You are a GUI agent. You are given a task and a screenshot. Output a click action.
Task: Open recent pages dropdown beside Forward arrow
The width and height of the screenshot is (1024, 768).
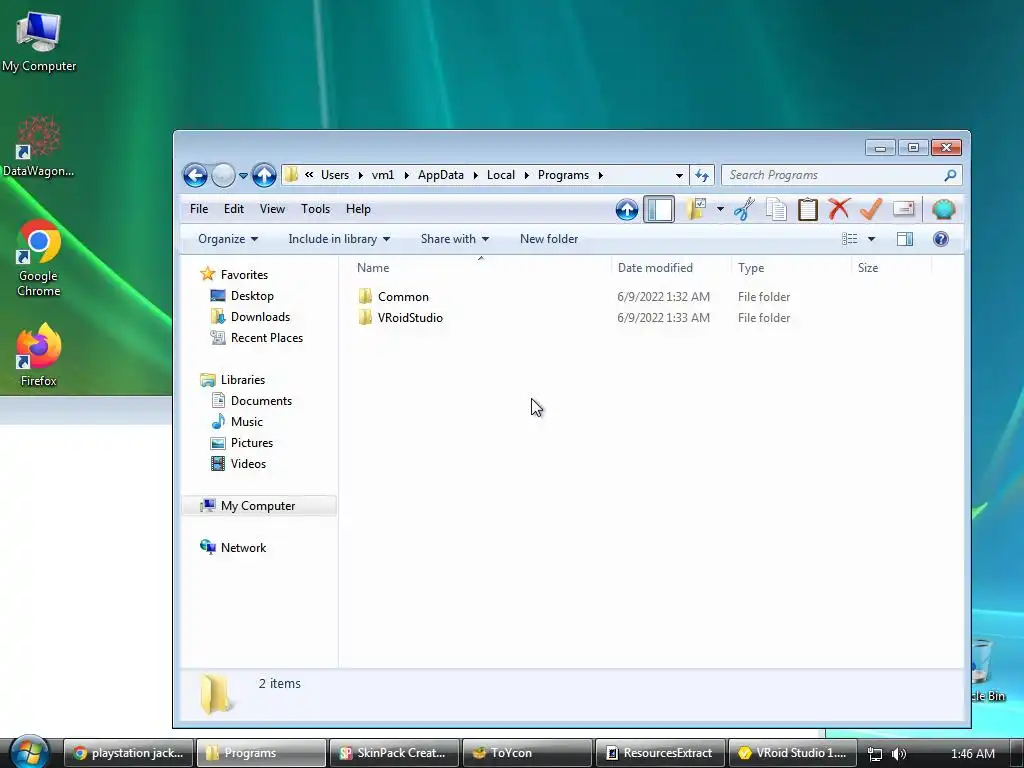[243, 176]
